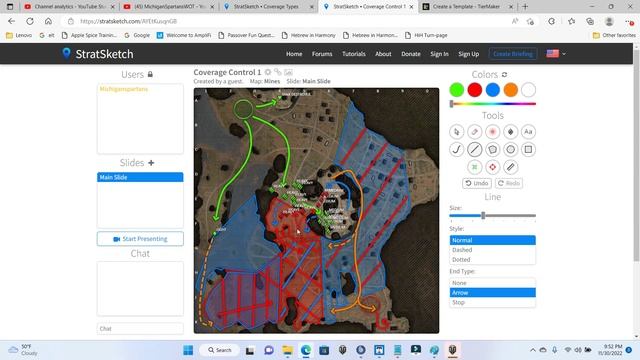The image size is (640, 360).
Task: Select the Aa text tool
Action: (x=528, y=132)
